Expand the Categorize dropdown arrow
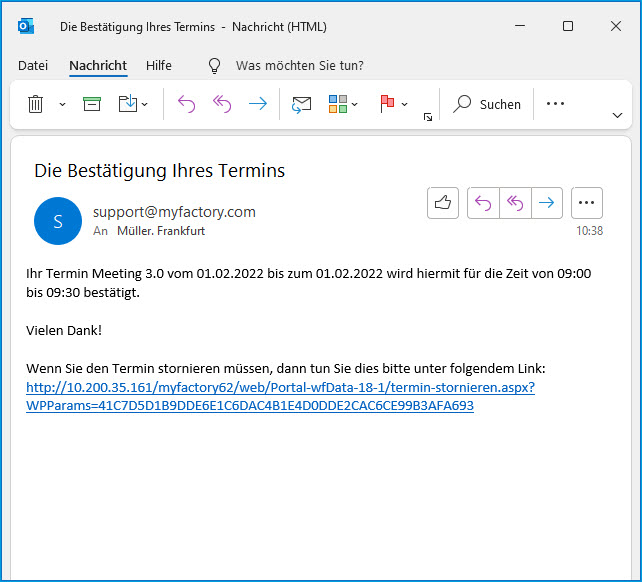642x582 pixels. pos(355,104)
